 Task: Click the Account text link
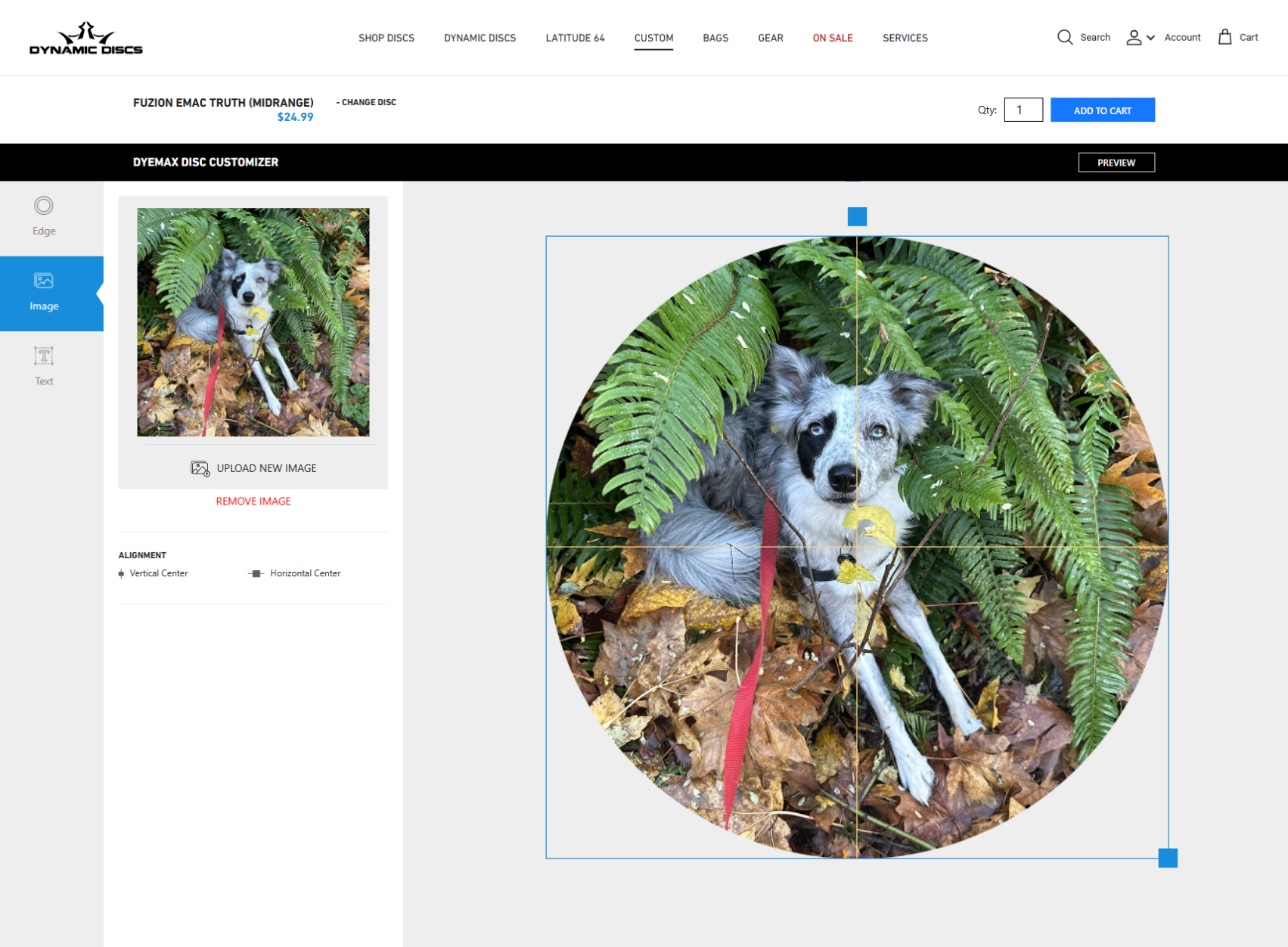pyautogui.click(x=1182, y=37)
